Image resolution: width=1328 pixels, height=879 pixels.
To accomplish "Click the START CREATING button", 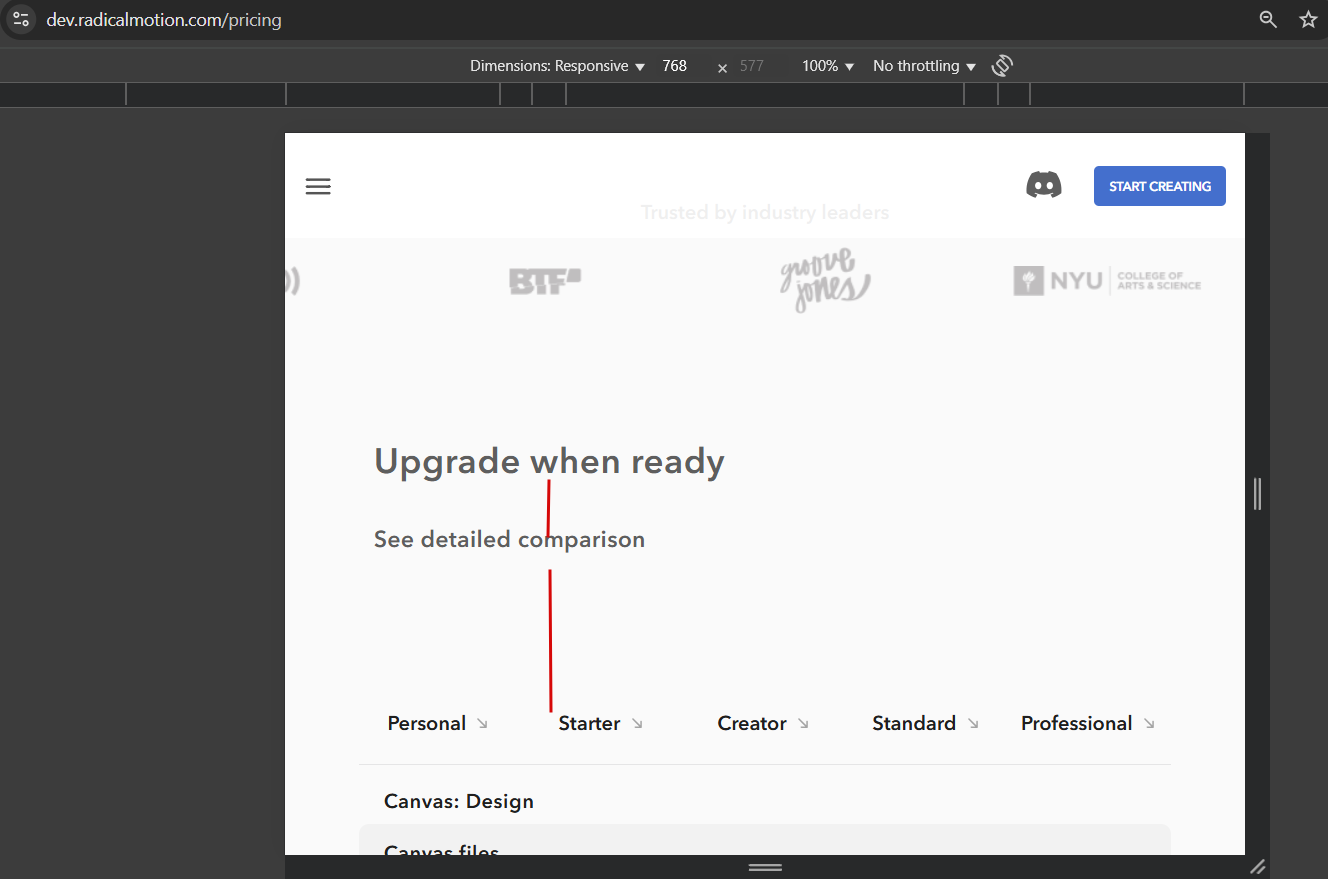I will click(1160, 186).
